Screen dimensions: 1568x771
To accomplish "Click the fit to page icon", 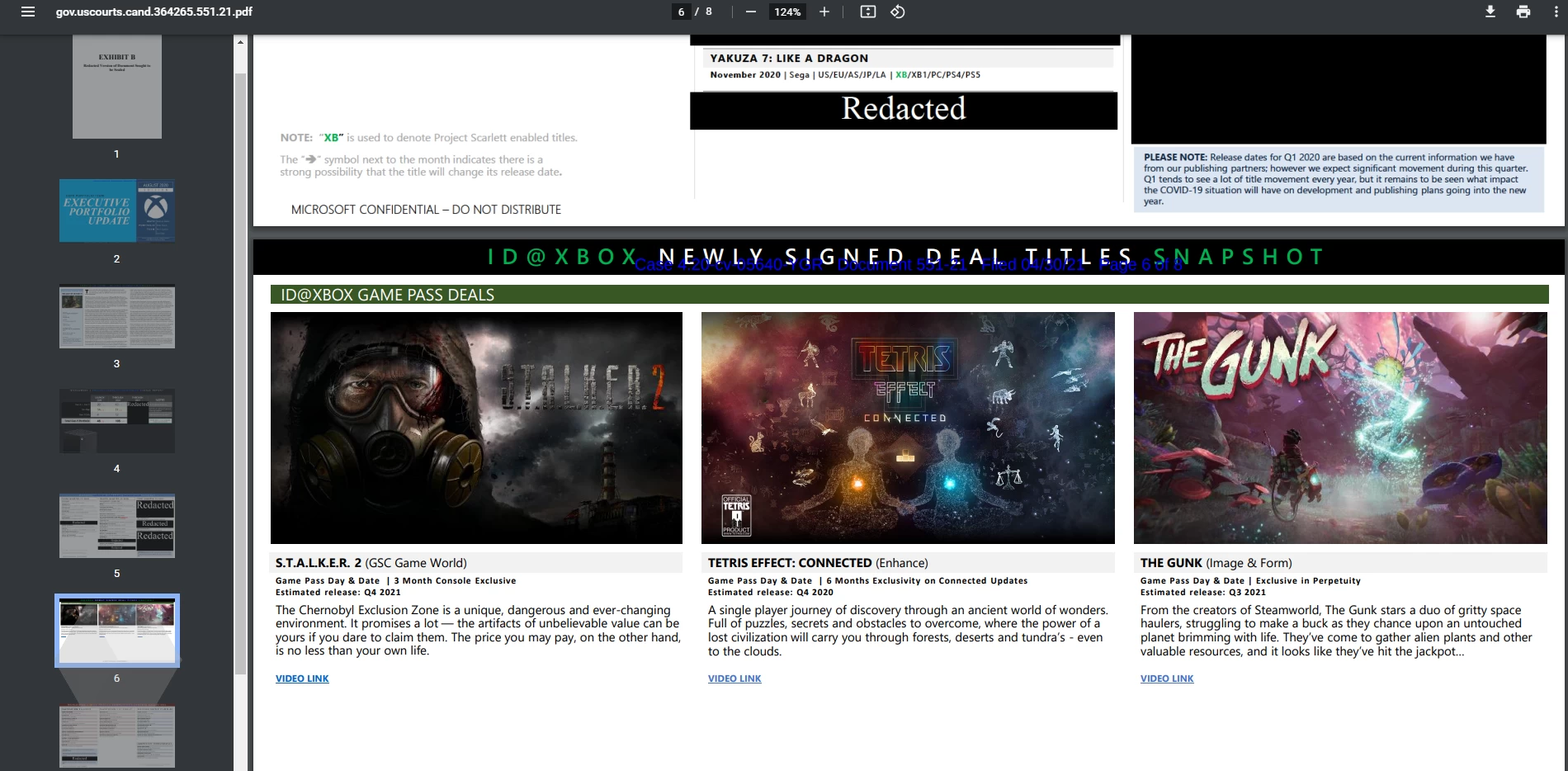I will click(x=868, y=12).
